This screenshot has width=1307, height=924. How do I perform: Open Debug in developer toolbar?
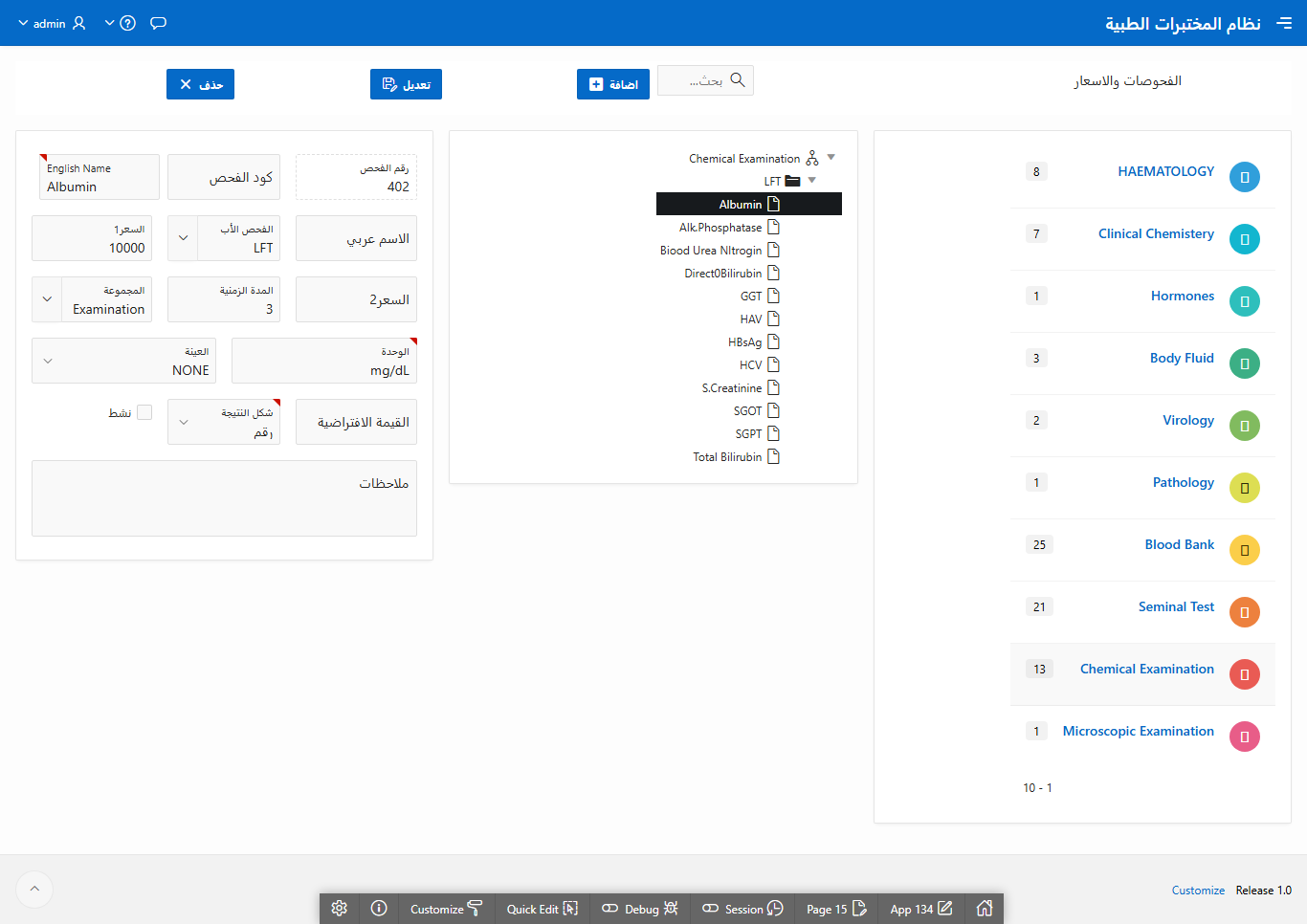pyautogui.click(x=640, y=909)
